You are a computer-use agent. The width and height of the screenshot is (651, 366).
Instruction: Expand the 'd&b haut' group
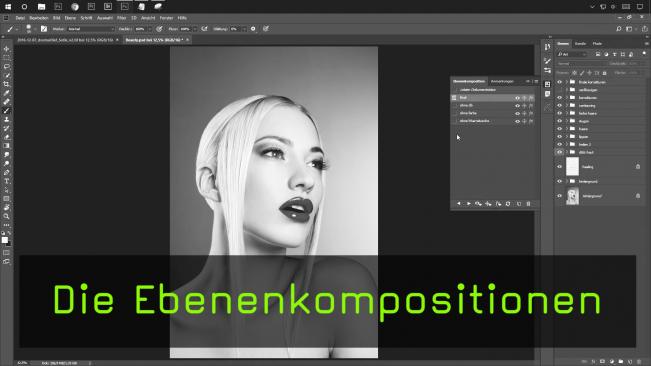point(567,152)
